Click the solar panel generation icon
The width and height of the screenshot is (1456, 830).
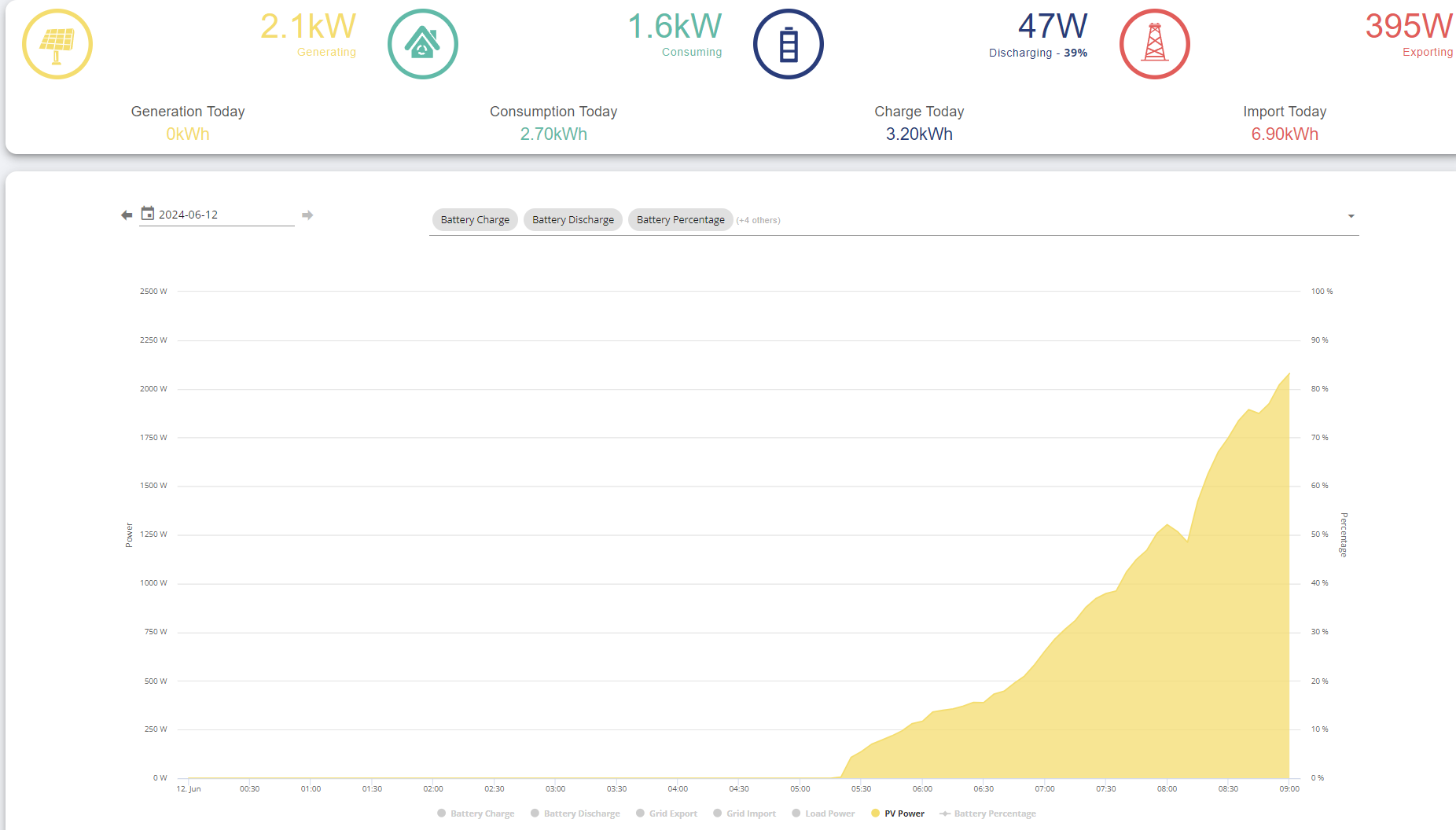[57, 44]
